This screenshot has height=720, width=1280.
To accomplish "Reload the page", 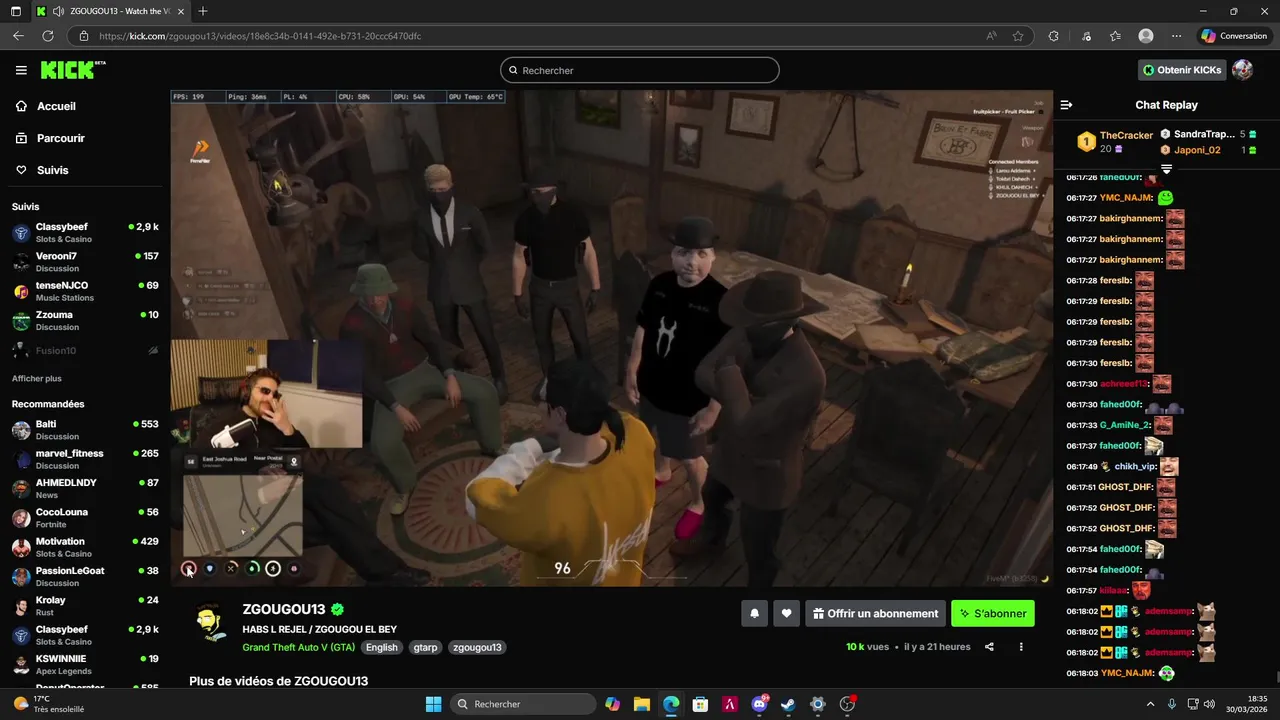I will coord(48,36).
